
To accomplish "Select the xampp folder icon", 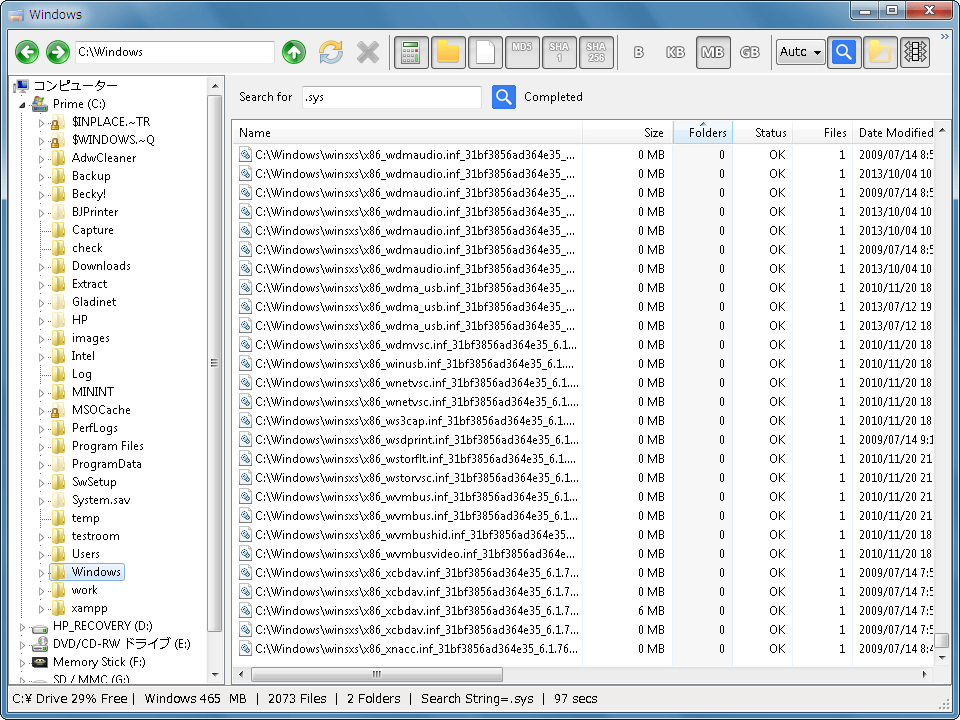I will click(x=59, y=608).
